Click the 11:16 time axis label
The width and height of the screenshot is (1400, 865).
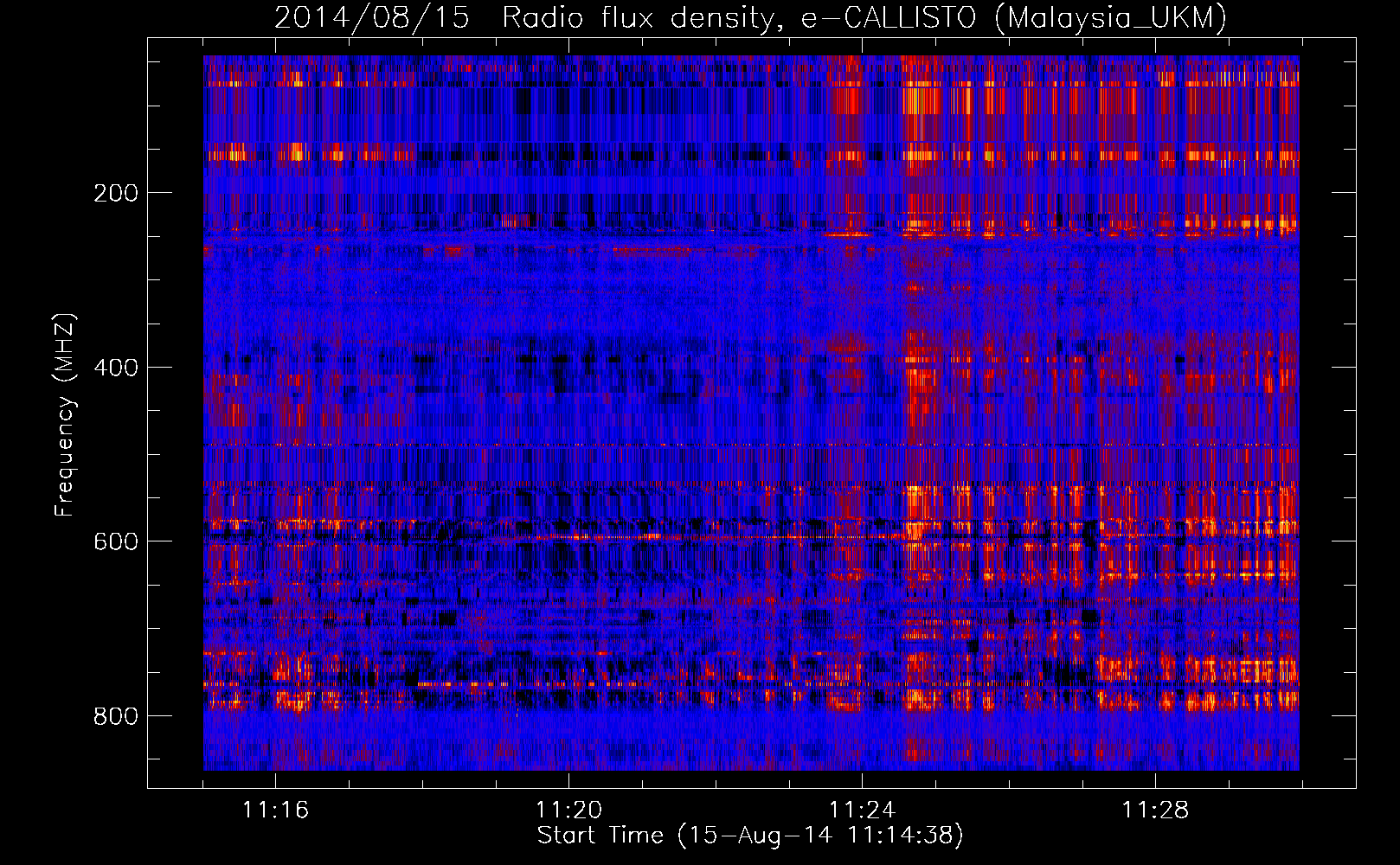coord(275,810)
